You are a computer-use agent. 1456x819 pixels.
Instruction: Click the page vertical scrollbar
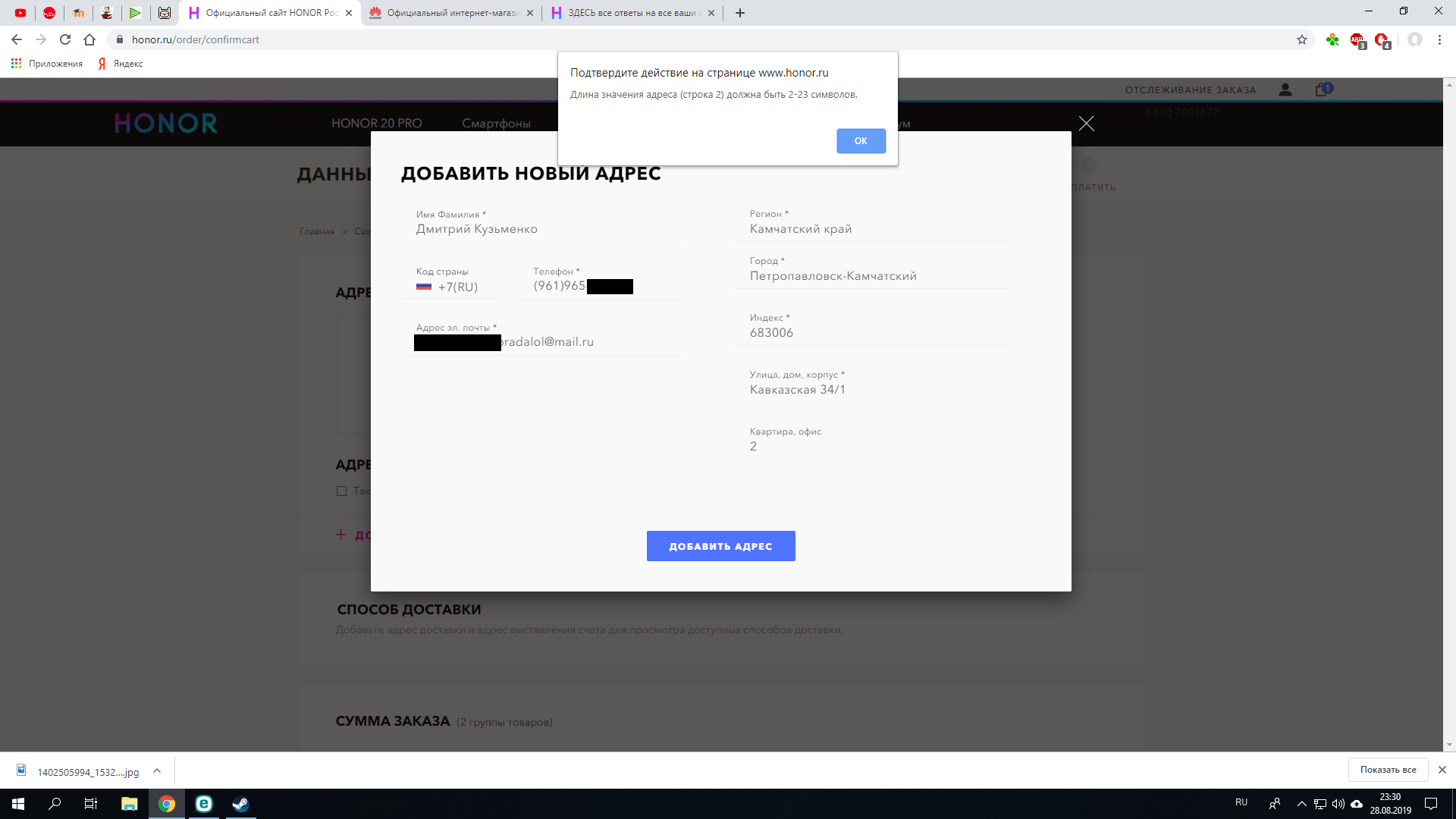(1449, 414)
